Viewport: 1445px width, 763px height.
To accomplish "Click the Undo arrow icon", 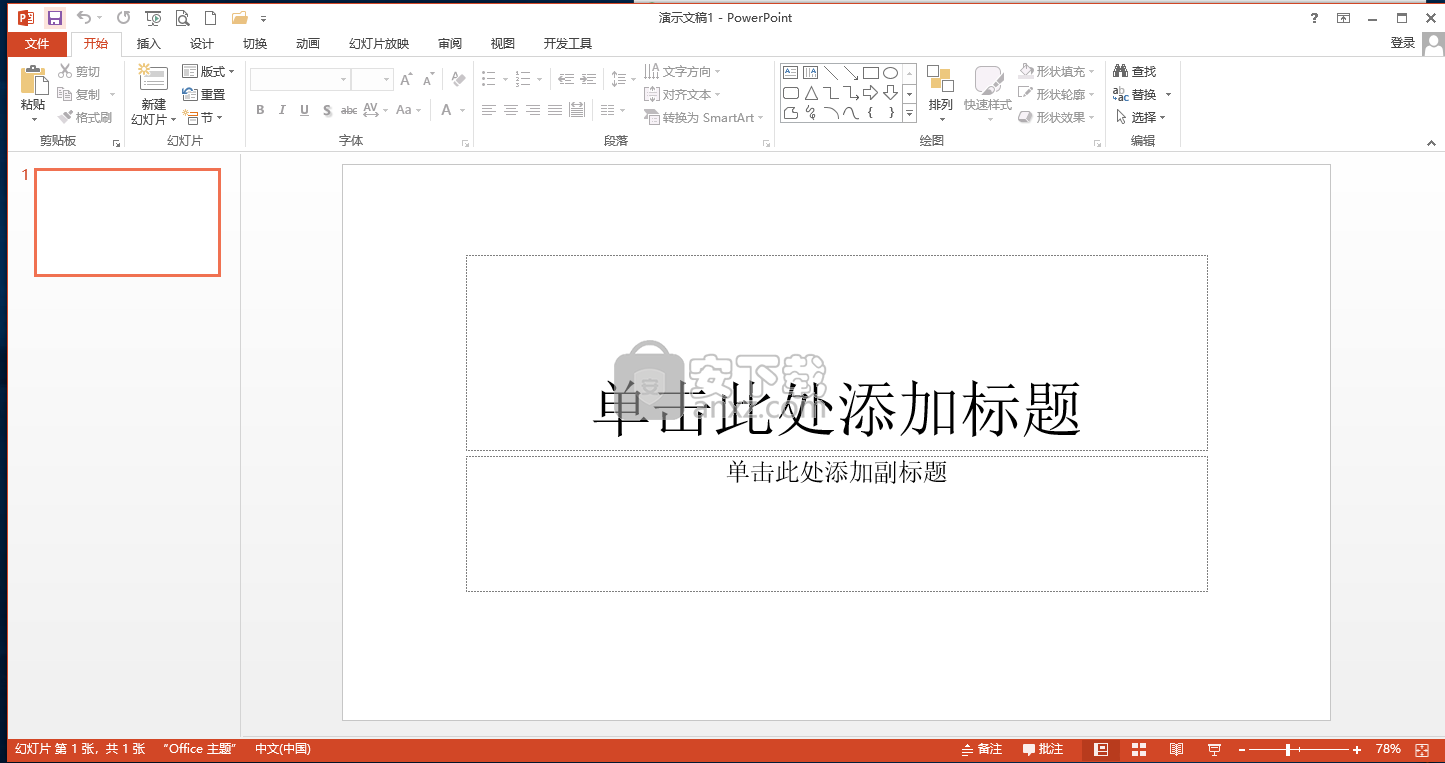I will click(x=84, y=17).
